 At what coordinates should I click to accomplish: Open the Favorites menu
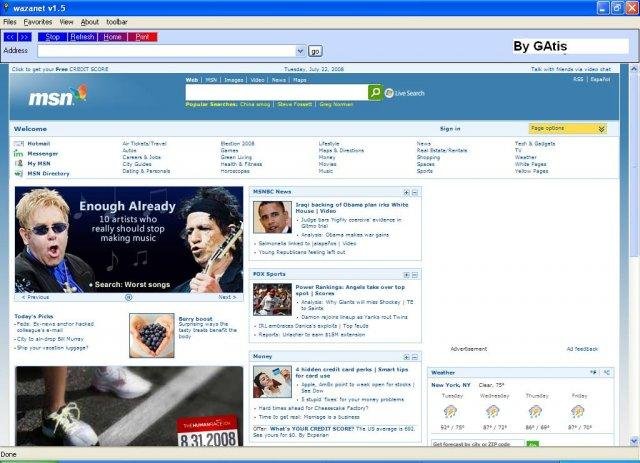click(38, 22)
